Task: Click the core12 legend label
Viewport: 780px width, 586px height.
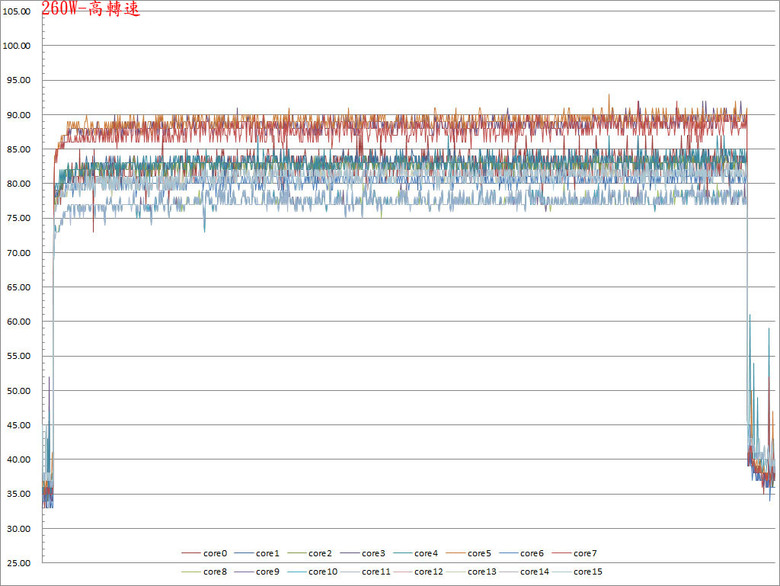Action: tap(428, 572)
